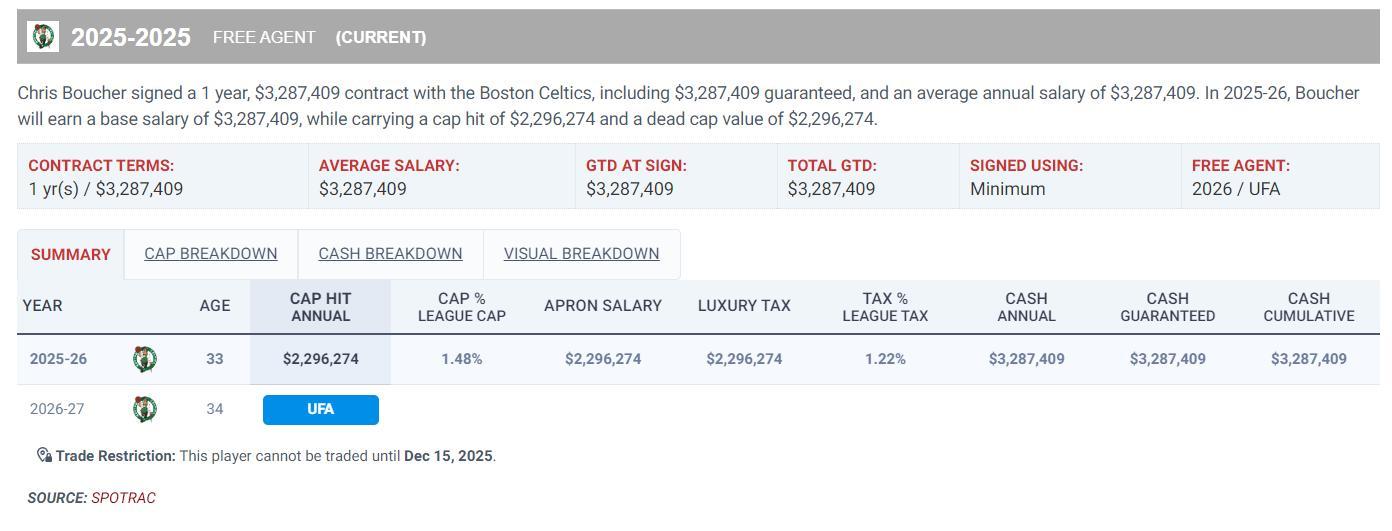The height and width of the screenshot is (531, 1392).
Task: Open the Cash Breakdown tab
Action: point(390,254)
